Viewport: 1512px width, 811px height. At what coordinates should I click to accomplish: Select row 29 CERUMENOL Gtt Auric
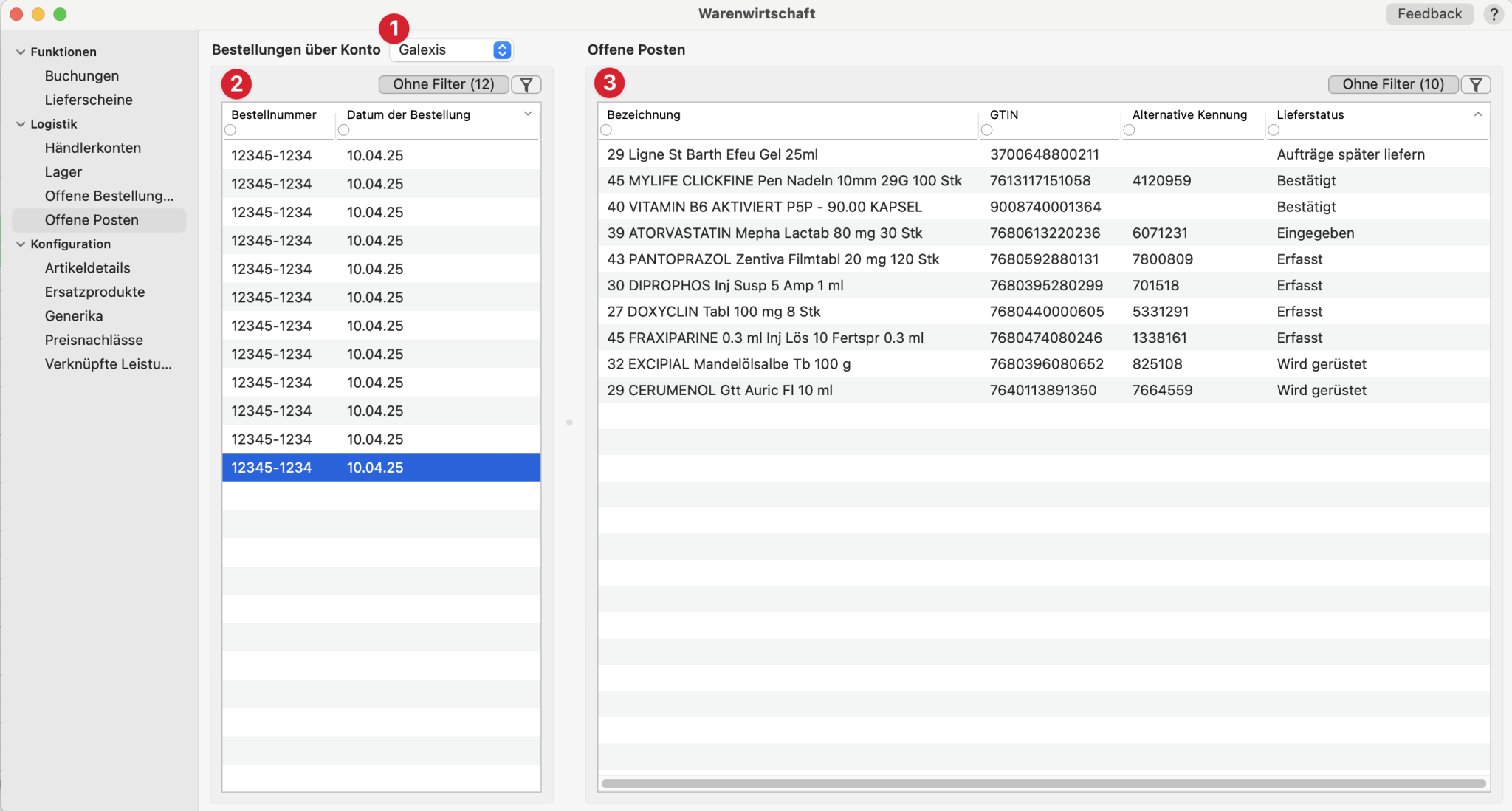click(x=1044, y=390)
